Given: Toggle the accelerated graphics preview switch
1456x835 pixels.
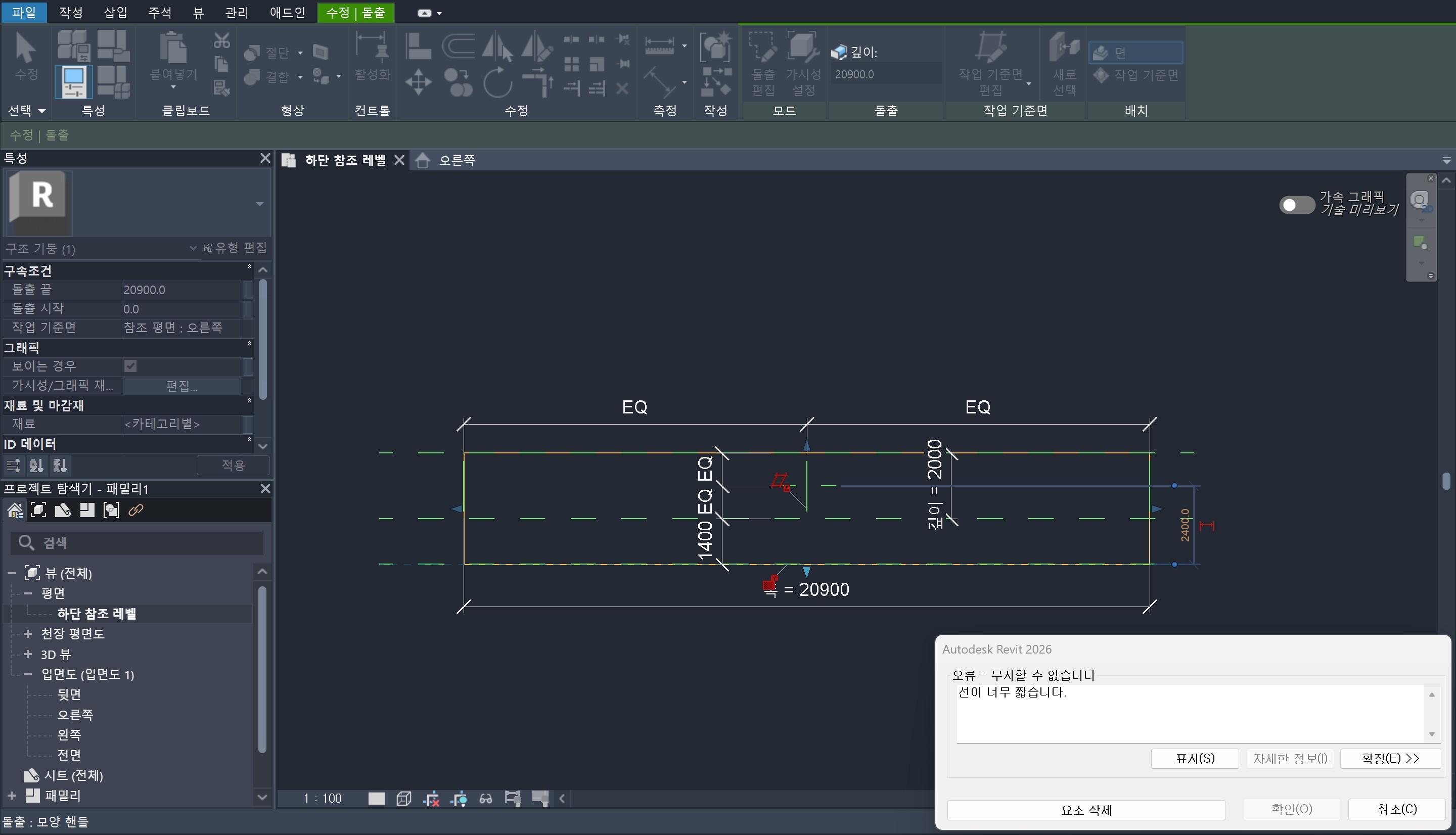Looking at the screenshot, I should [x=1296, y=205].
